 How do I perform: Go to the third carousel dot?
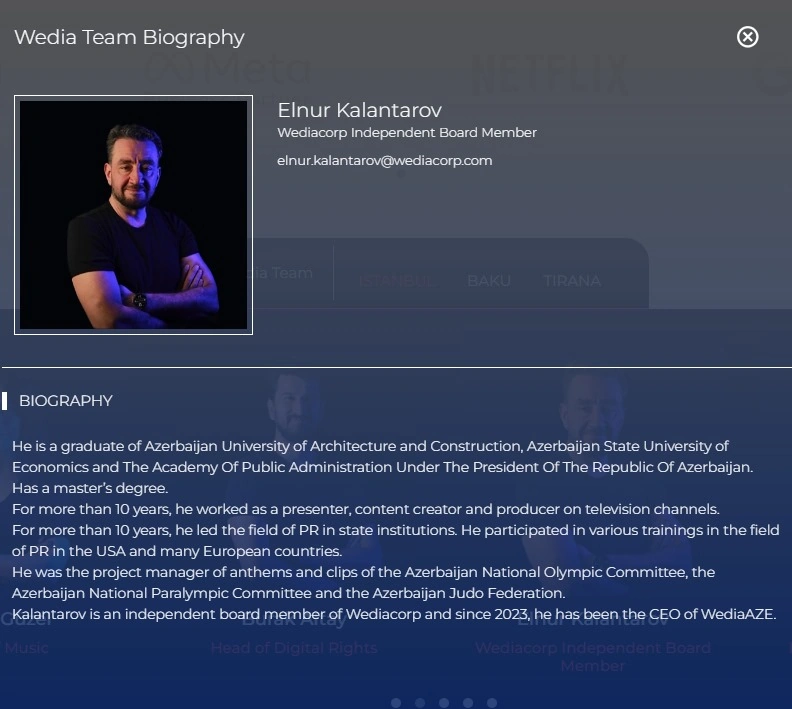[444, 702]
